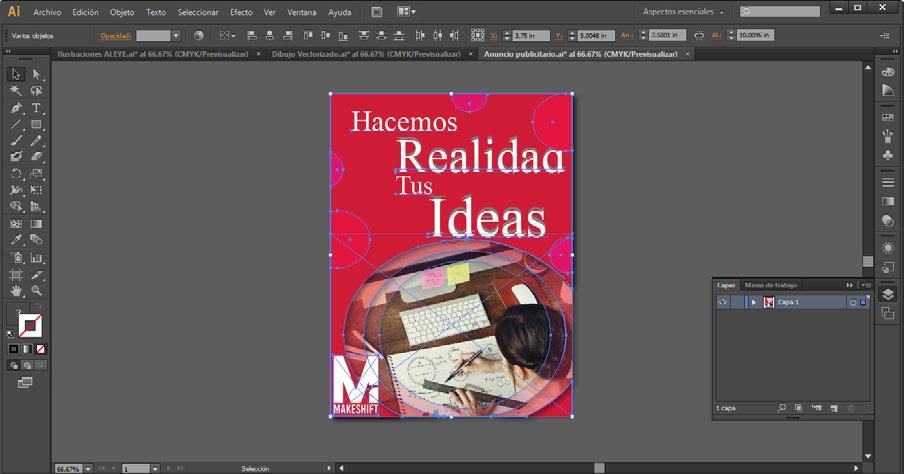Toggle the lock column for Capa 1
904x474 pixels.
coord(736,302)
